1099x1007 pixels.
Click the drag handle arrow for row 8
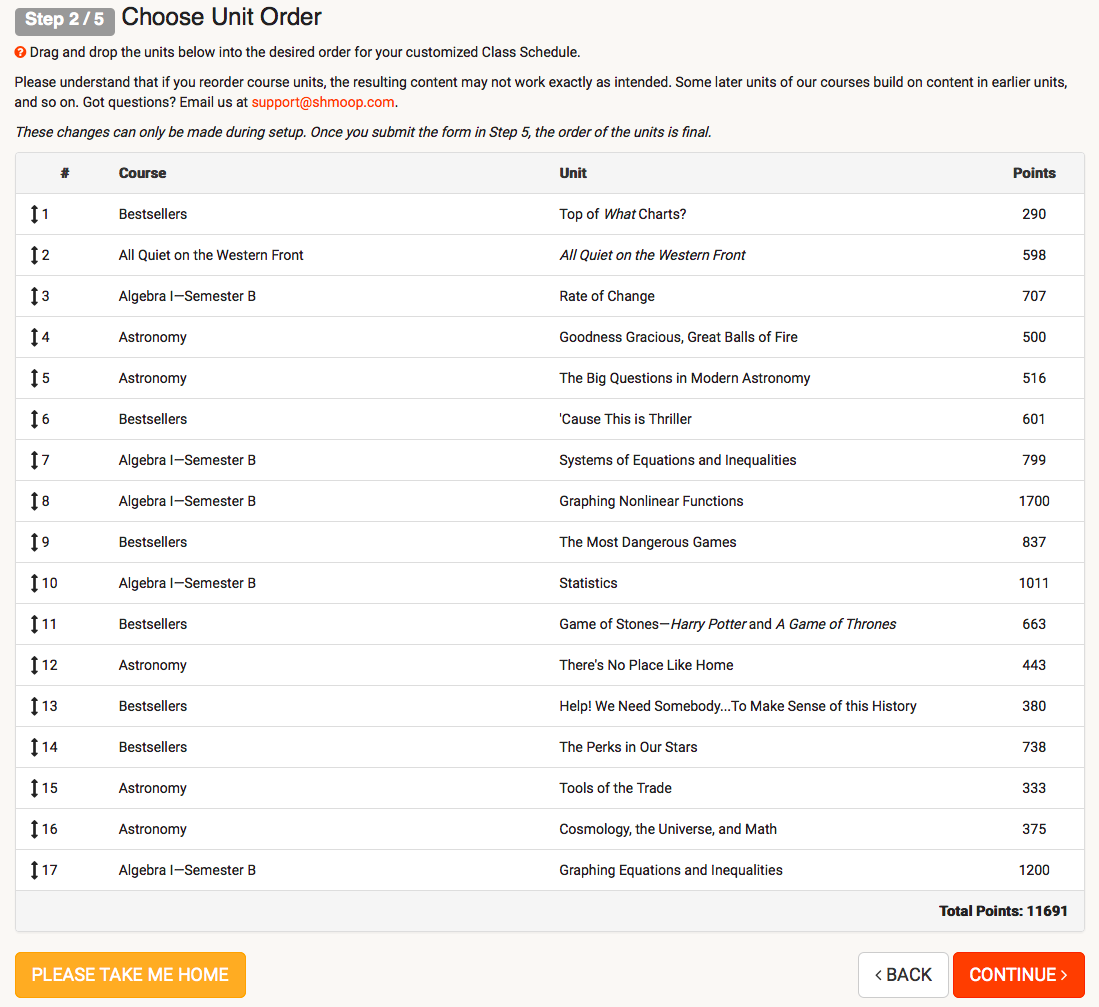[x=34, y=501]
